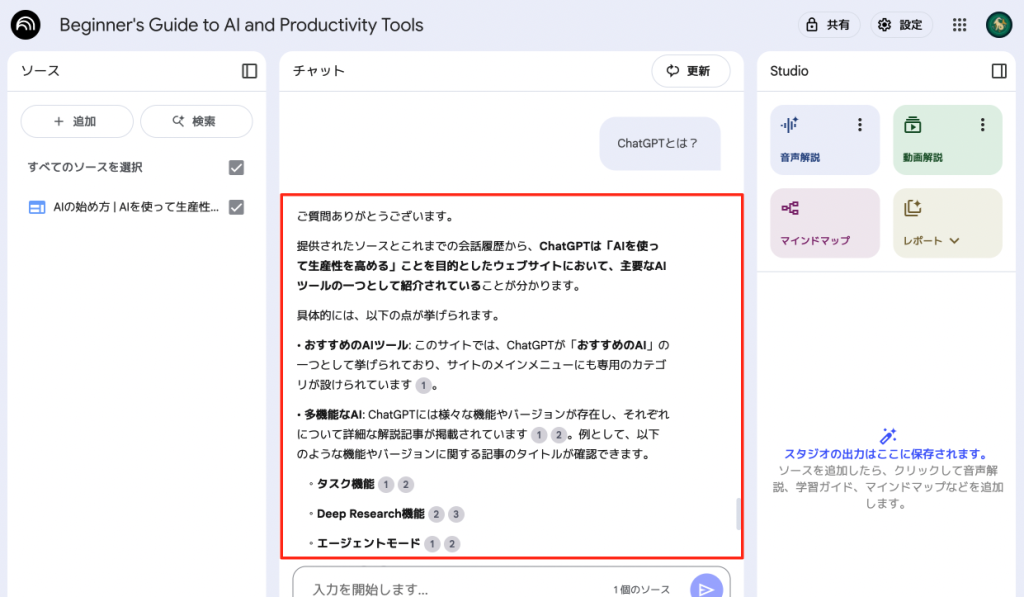
Task: Click the chat message input field
Action: pos(450,589)
